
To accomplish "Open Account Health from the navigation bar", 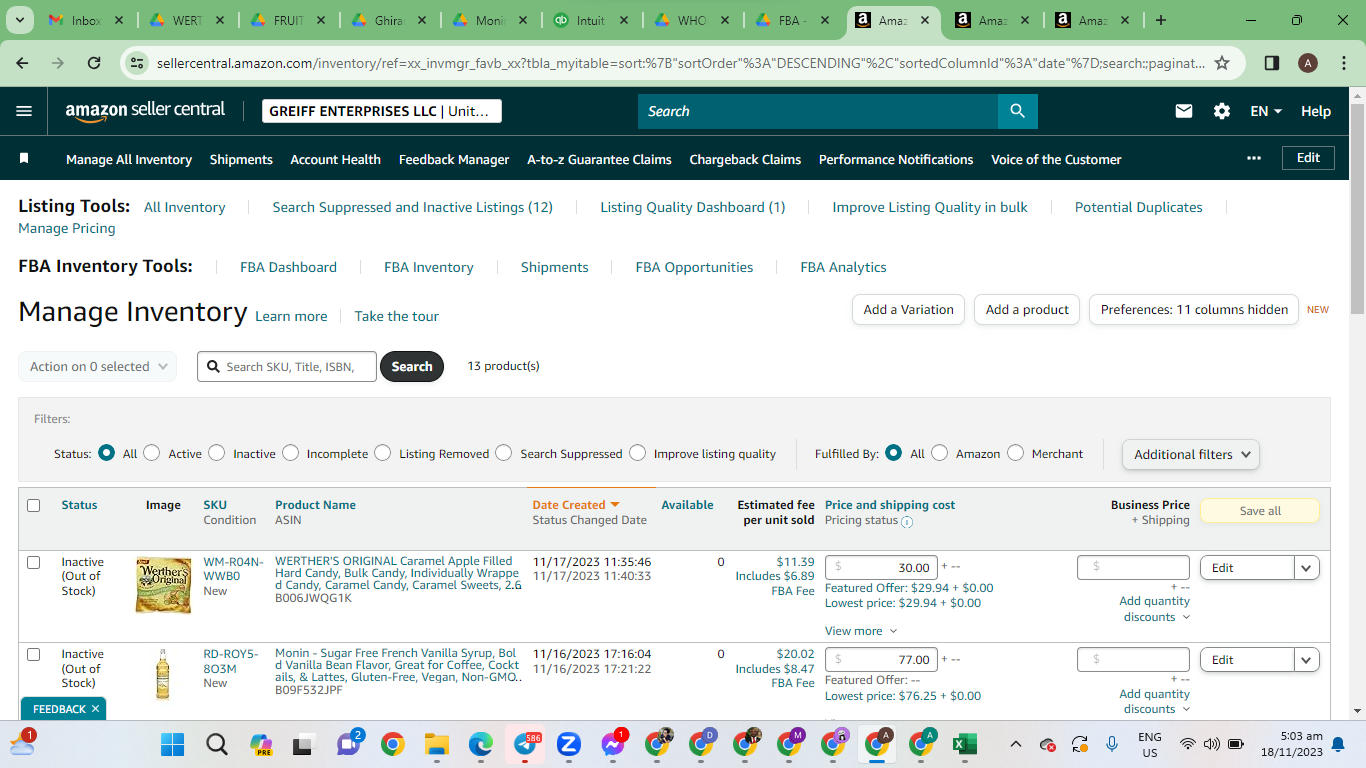I will pyautogui.click(x=335, y=159).
